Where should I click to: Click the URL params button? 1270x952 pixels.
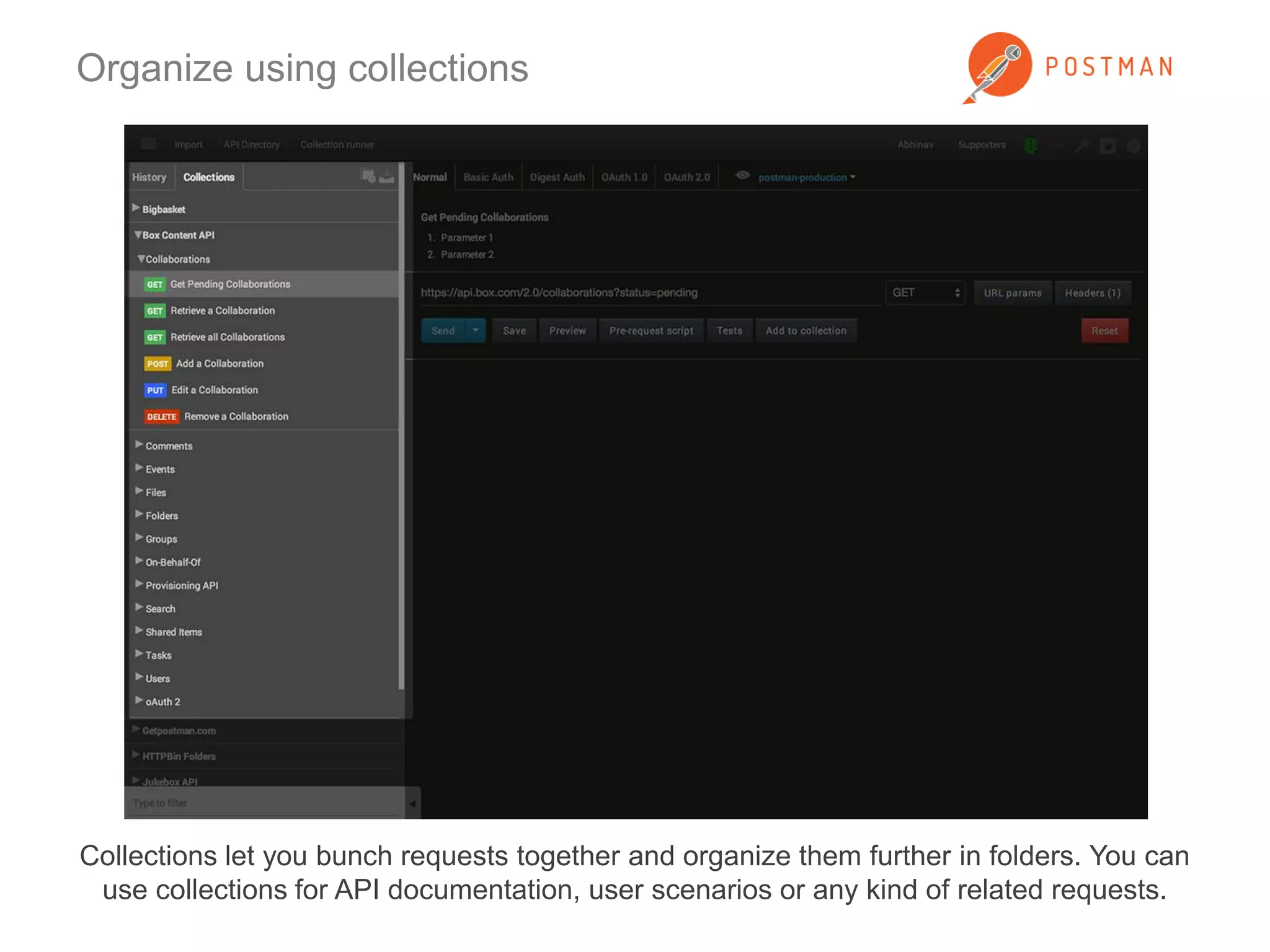(1013, 293)
